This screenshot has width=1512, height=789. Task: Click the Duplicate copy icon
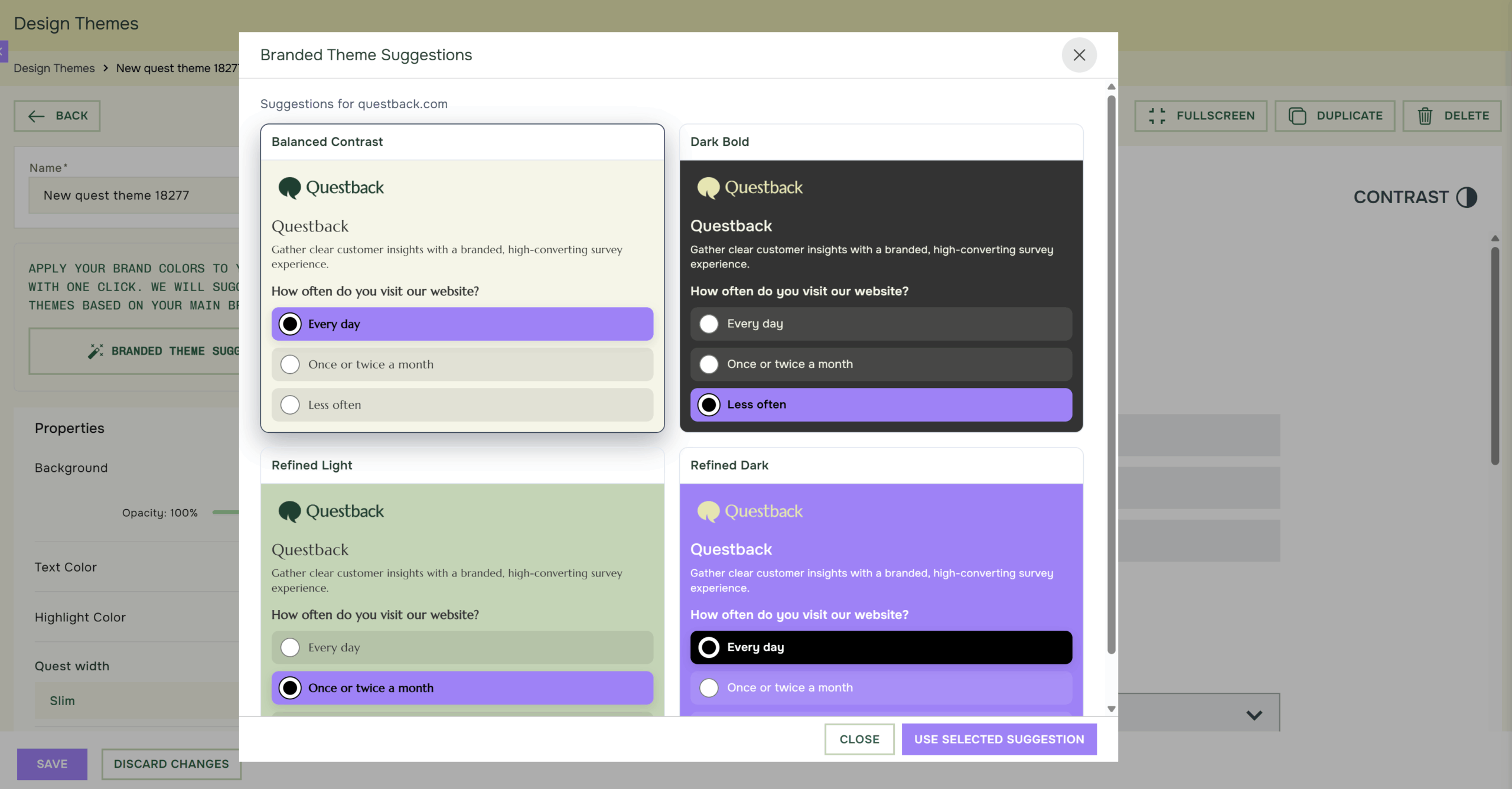[x=1297, y=116]
